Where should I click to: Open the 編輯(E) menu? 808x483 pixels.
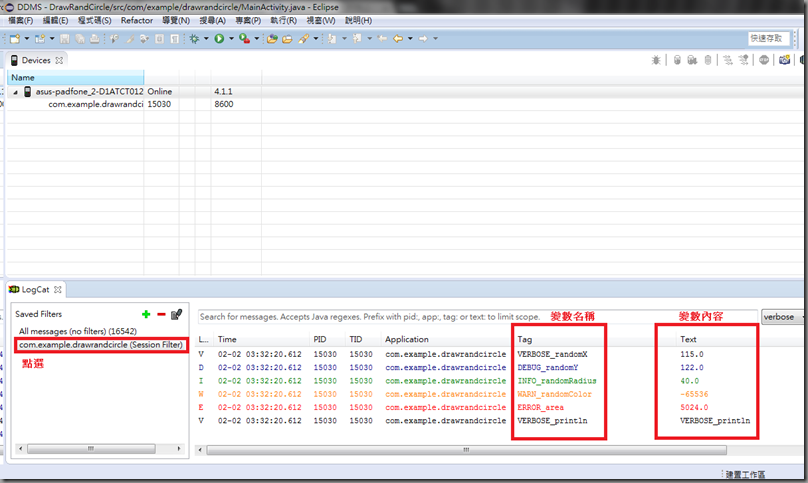(x=55, y=21)
